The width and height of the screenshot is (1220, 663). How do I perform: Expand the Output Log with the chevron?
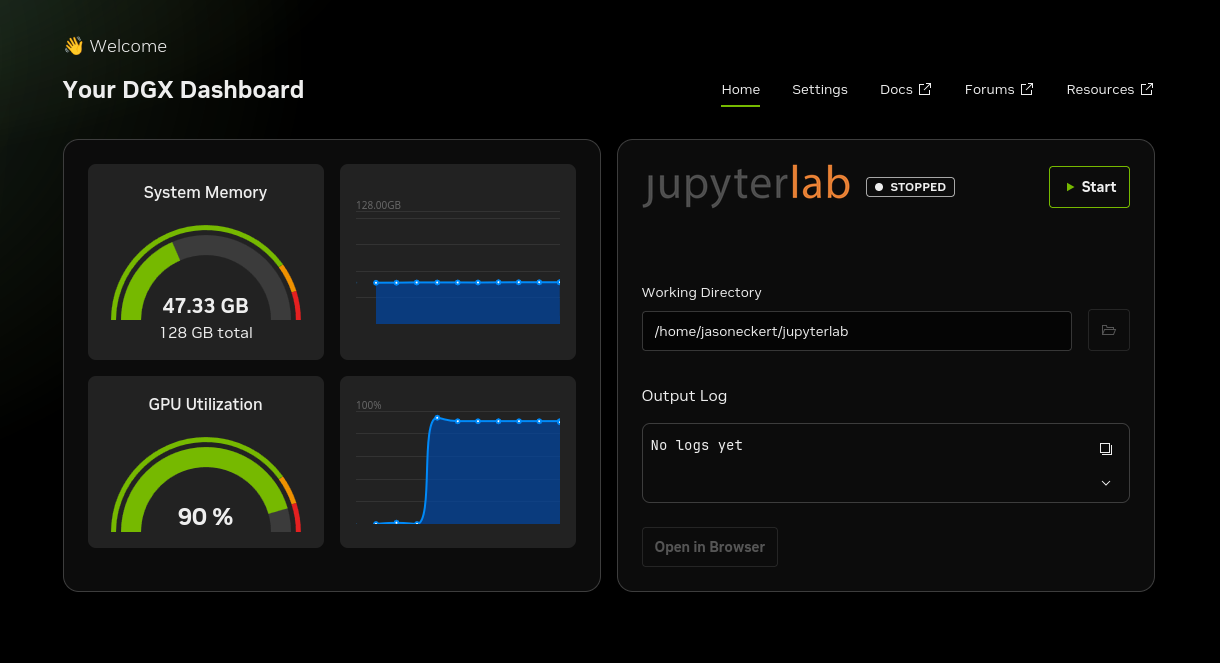(x=1105, y=482)
